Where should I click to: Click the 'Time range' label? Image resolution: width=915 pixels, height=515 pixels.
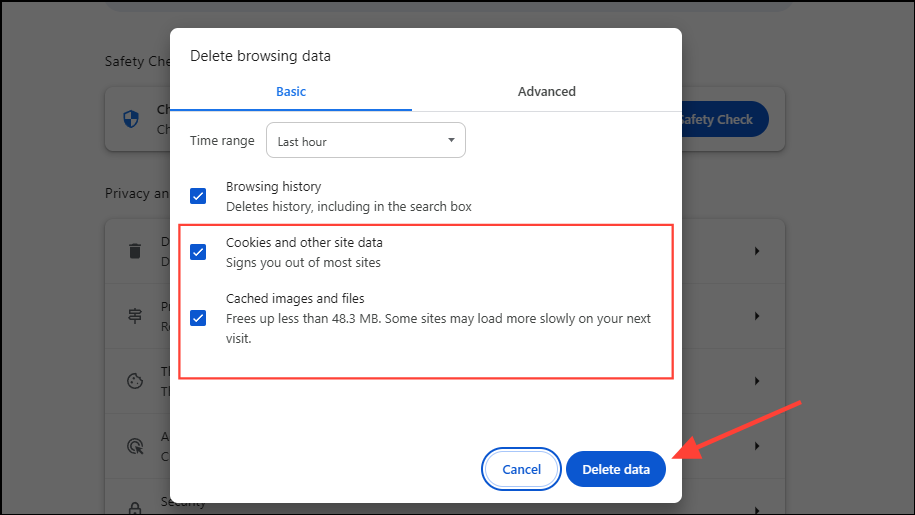coord(222,141)
